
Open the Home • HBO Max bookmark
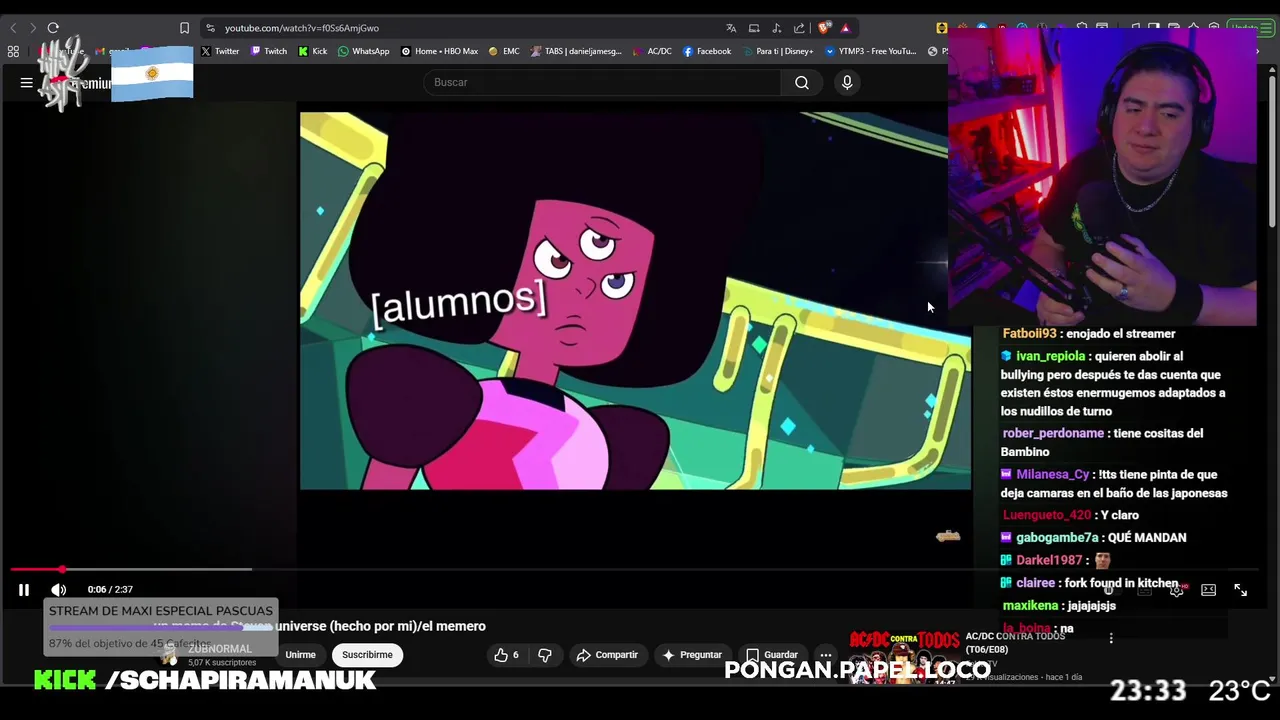[x=440, y=51]
